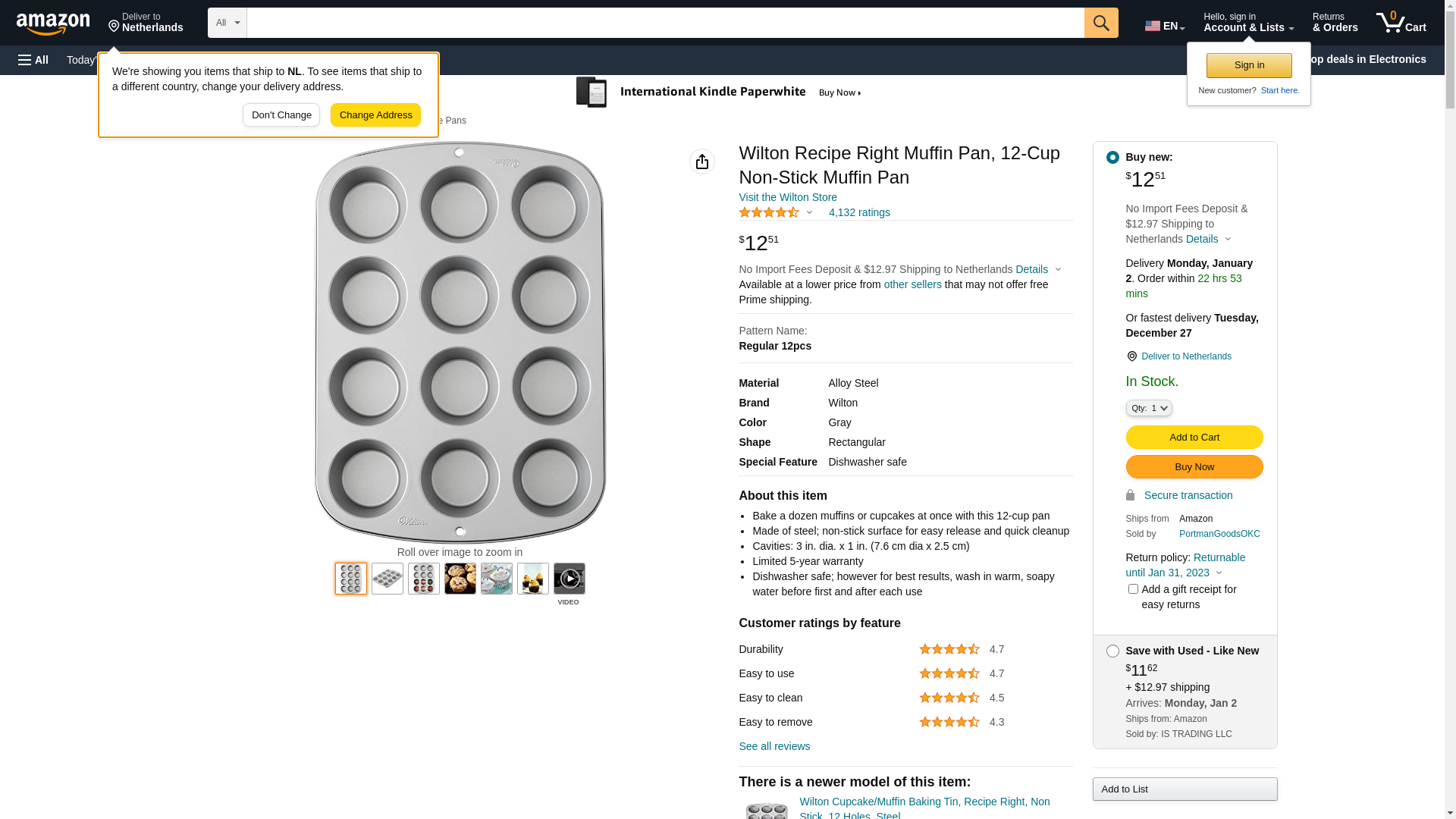
Task: Click the share icon near product image
Action: click(x=701, y=162)
